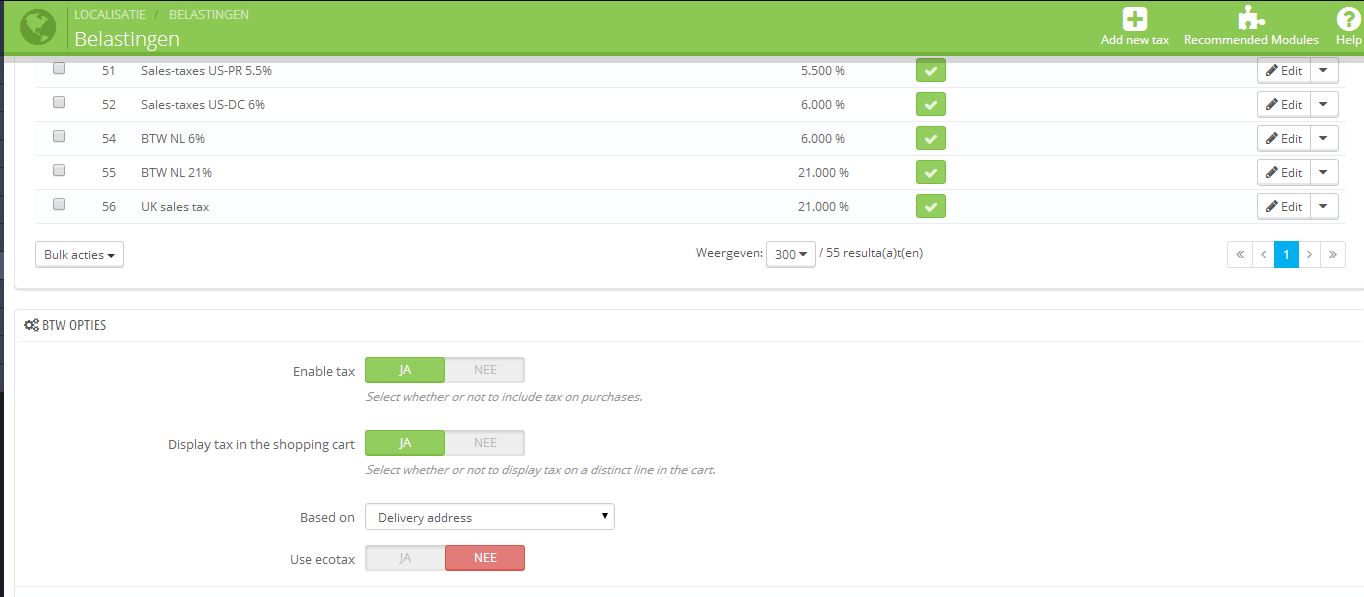Click tax name BTW NL 6%
The height and width of the screenshot is (597, 1364).
pos(173,139)
